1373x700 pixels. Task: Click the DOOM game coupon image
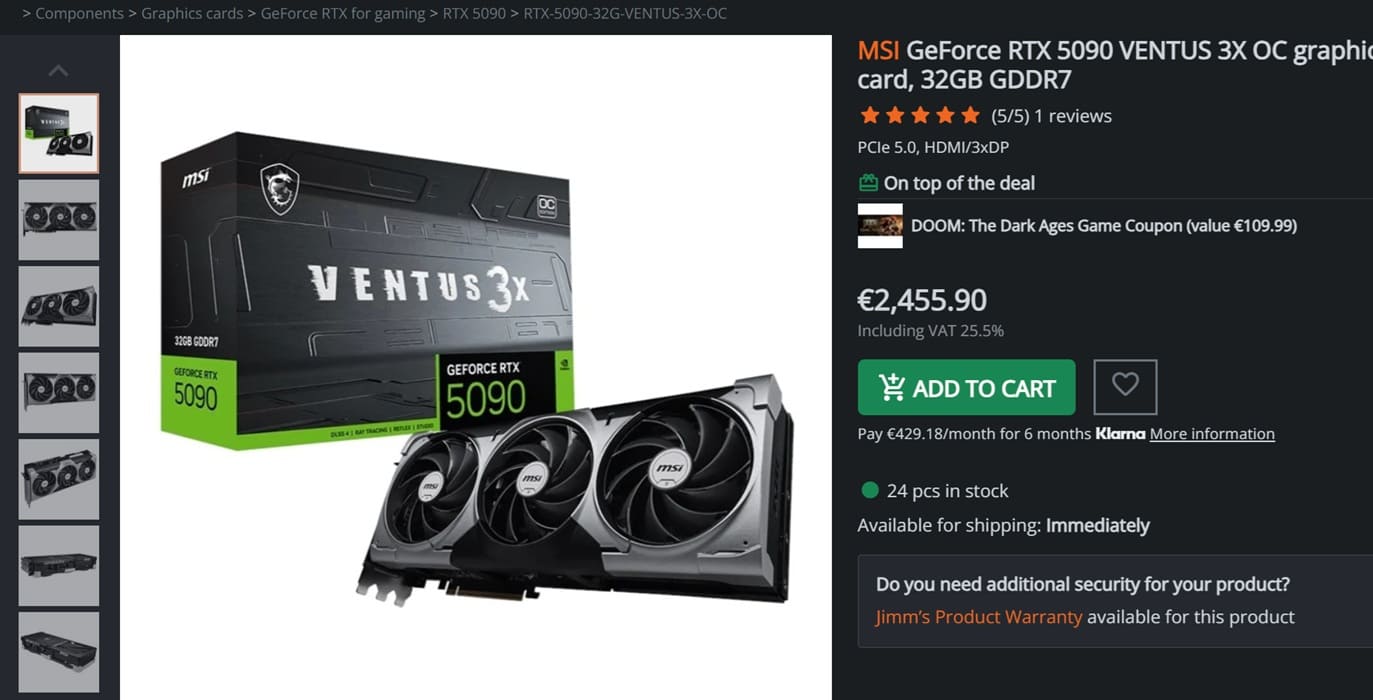880,226
